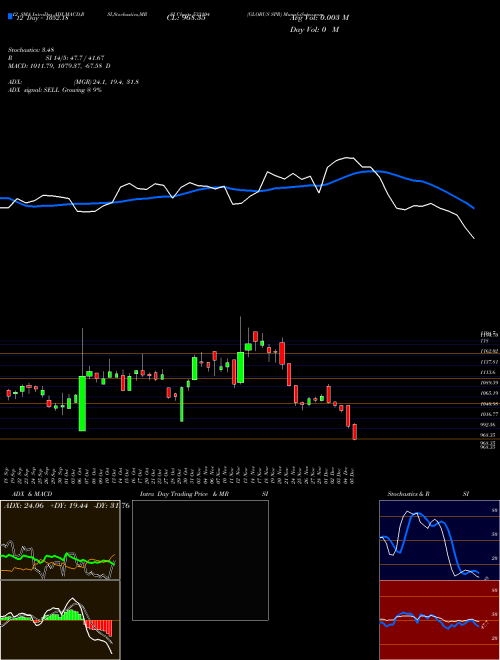Screen dimensions: 500x660
Task: Click the '12 Day' SMA value text
Action: pyautogui.click(x=42, y=19)
